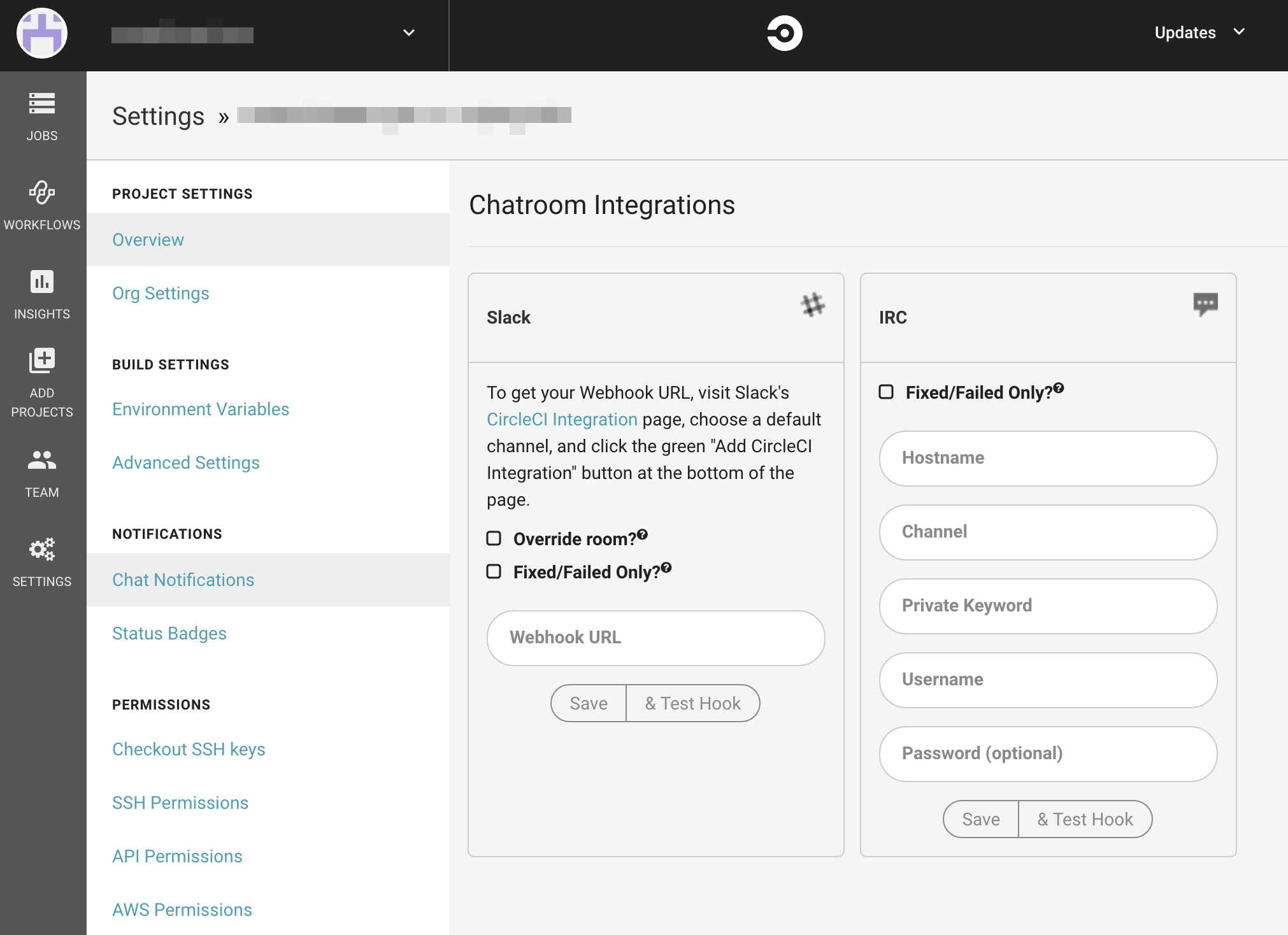
Task: Click the Slack hash icon
Action: [x=813, y=305]
